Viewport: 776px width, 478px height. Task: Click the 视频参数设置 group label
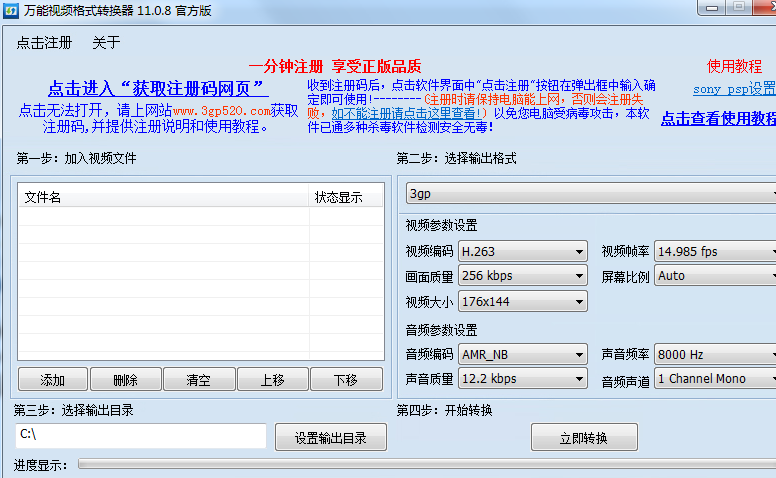(441, 226)
